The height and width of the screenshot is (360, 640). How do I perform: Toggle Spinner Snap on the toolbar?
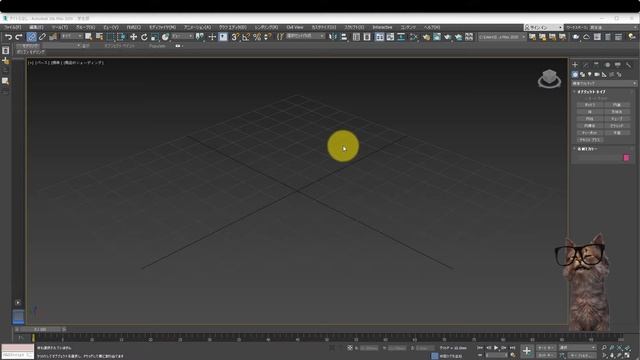tap(267, 37)
